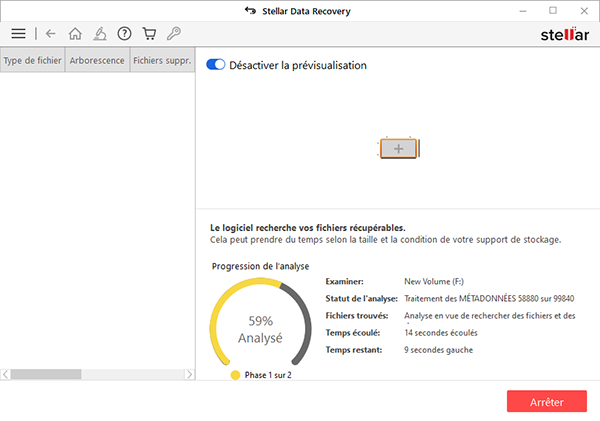This screenshot has height=421, width=600.
Task: Click the Stellar Data Recovery title icon
Action: click(251, 11)
